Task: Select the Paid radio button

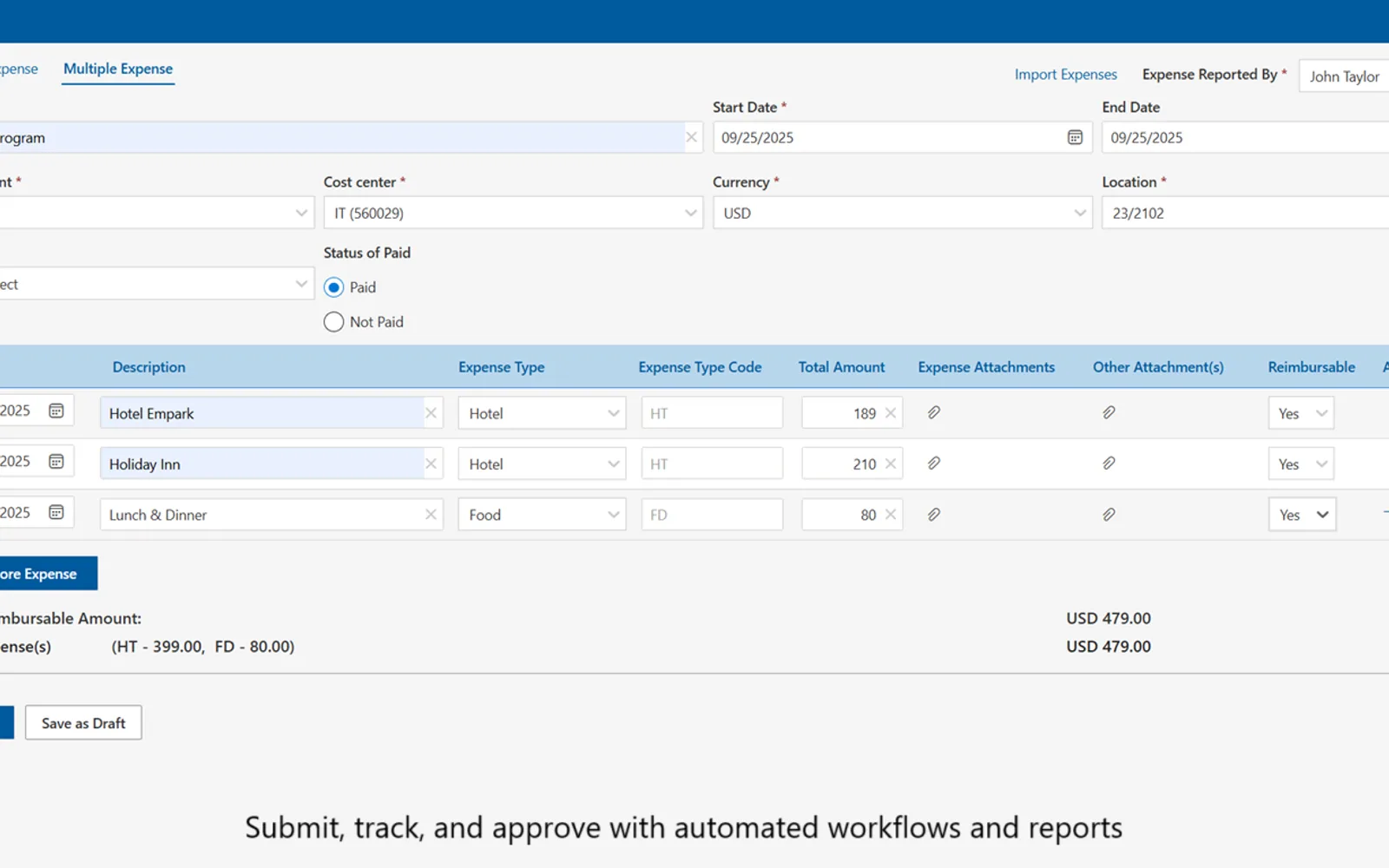Action: coord(333,287)
